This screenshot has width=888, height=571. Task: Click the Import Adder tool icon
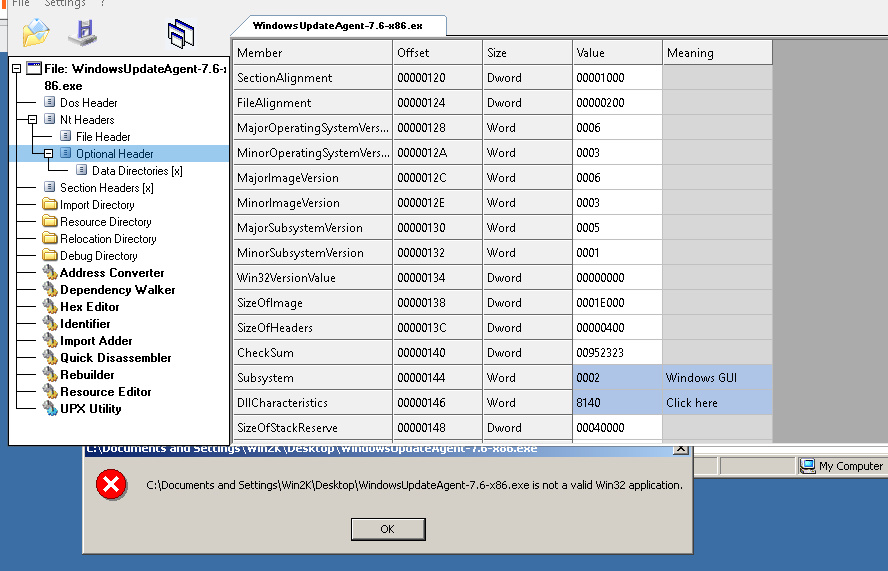pyautogui.click(x=50, y=340)
